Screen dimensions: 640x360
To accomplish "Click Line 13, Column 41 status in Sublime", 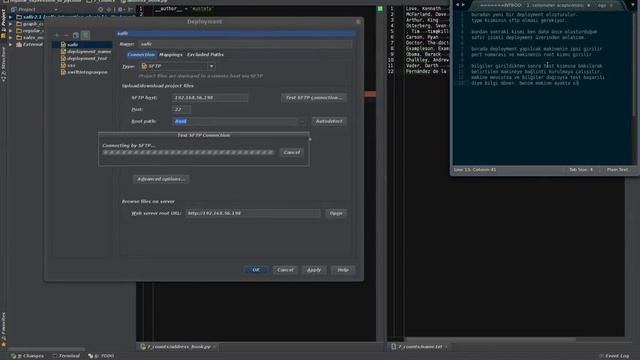I will pyautogui.click(x=475, y=170).
